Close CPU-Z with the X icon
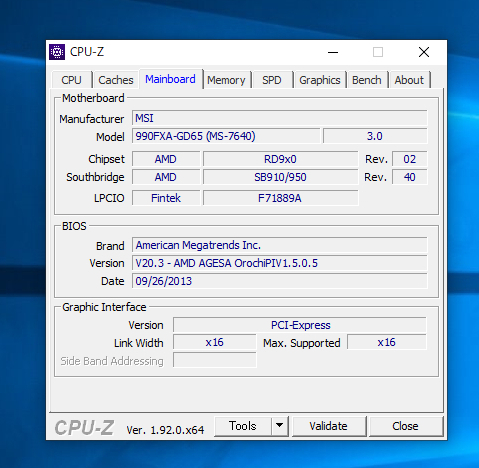This screenshot has width=479, height=468. [x=424, y=52]
